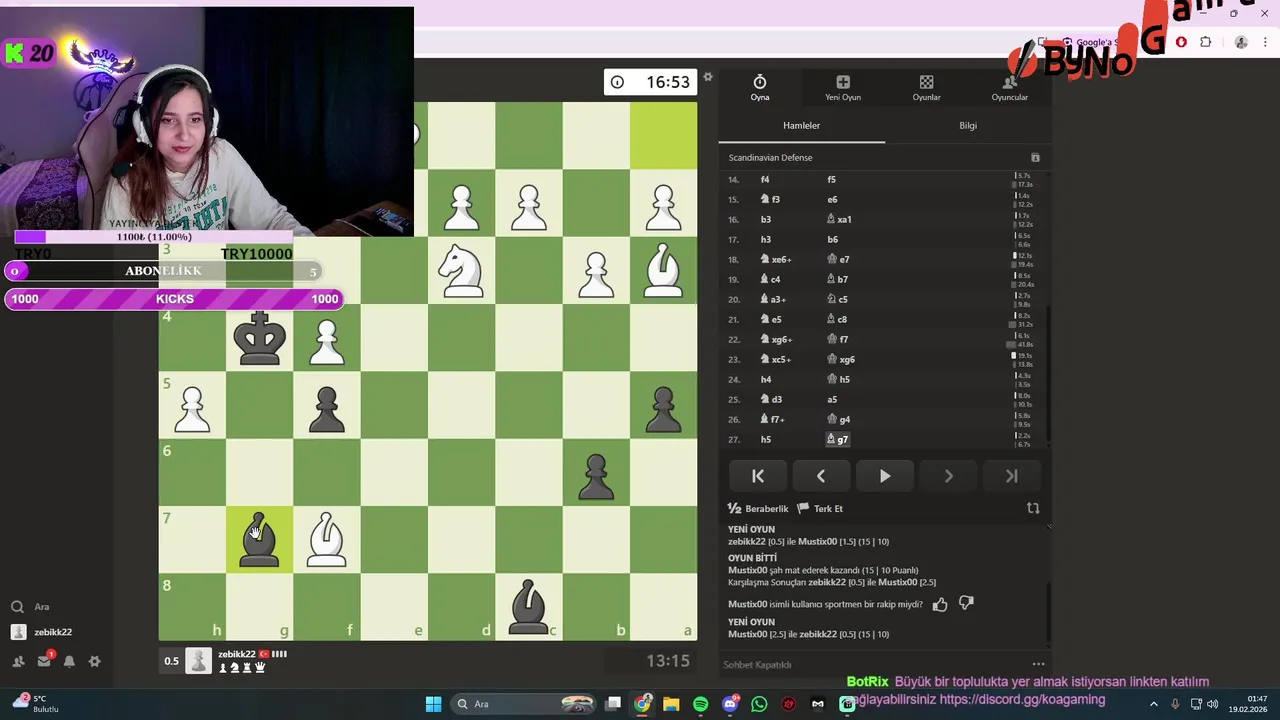This screenshot has width=1280, height=720.
Task: Open the browser extensions puzzle icon
Action: pyautogui.click(x=1205, y=42)
